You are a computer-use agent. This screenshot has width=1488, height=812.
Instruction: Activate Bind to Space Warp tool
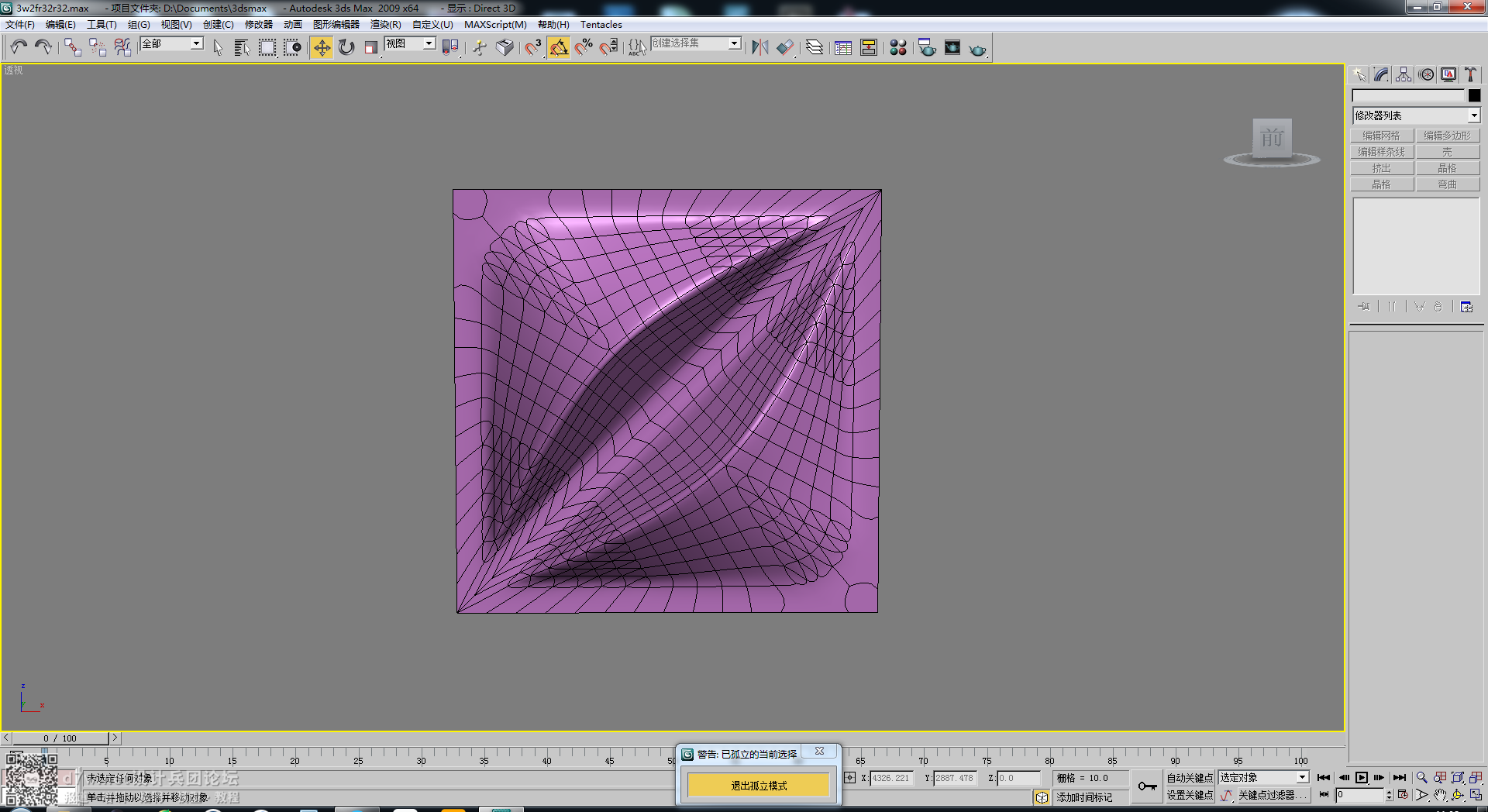point(122,47)
